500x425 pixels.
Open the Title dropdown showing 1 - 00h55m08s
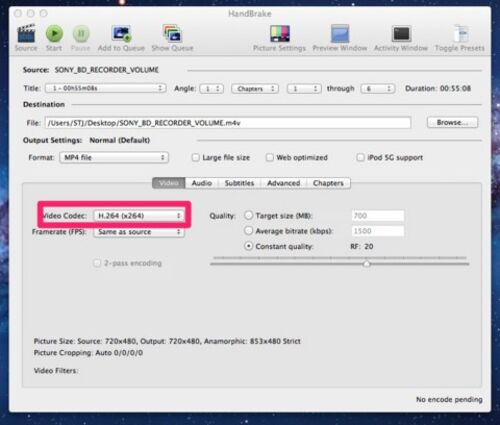106,88
